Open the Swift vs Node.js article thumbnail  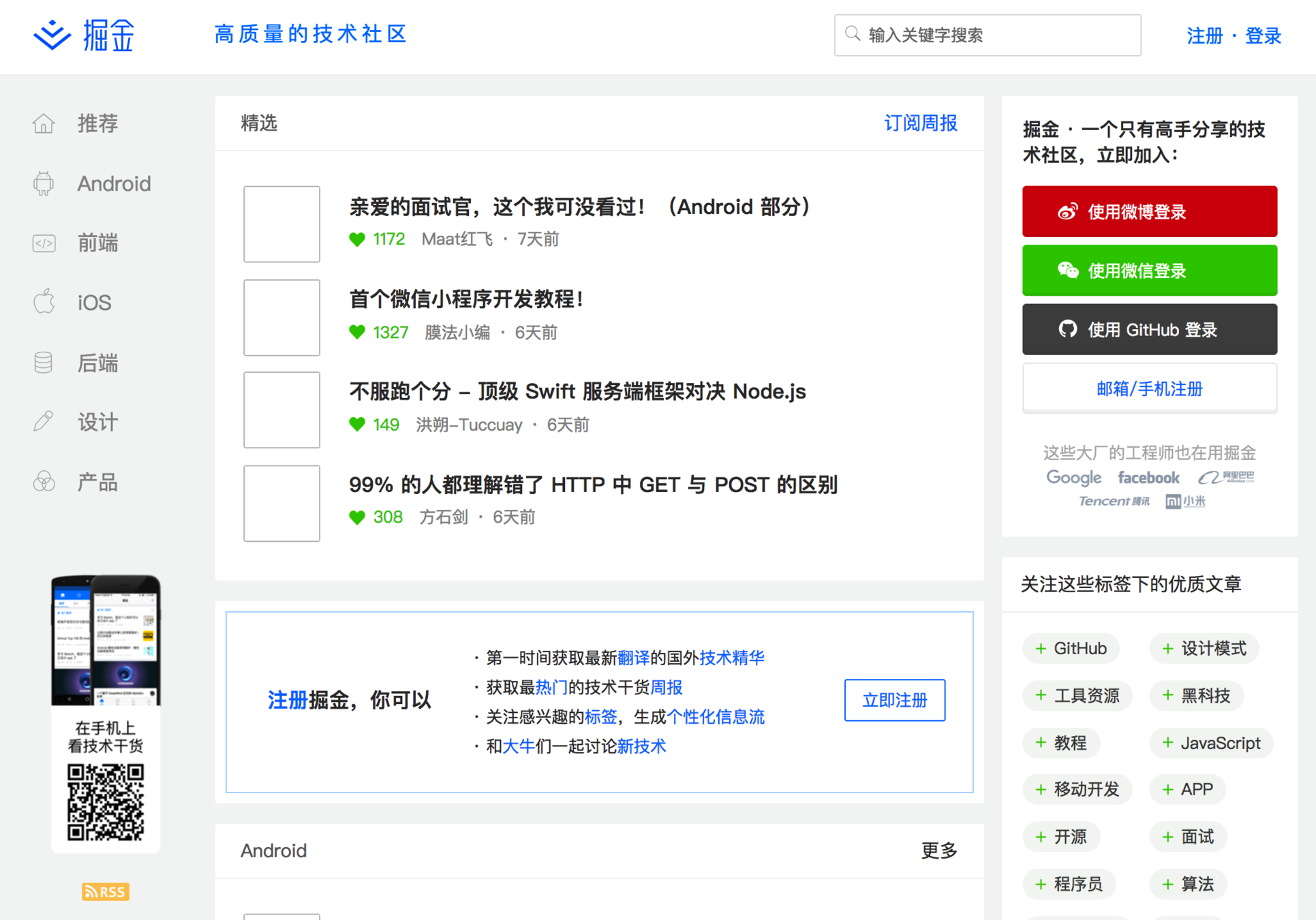tap(281, 410)
